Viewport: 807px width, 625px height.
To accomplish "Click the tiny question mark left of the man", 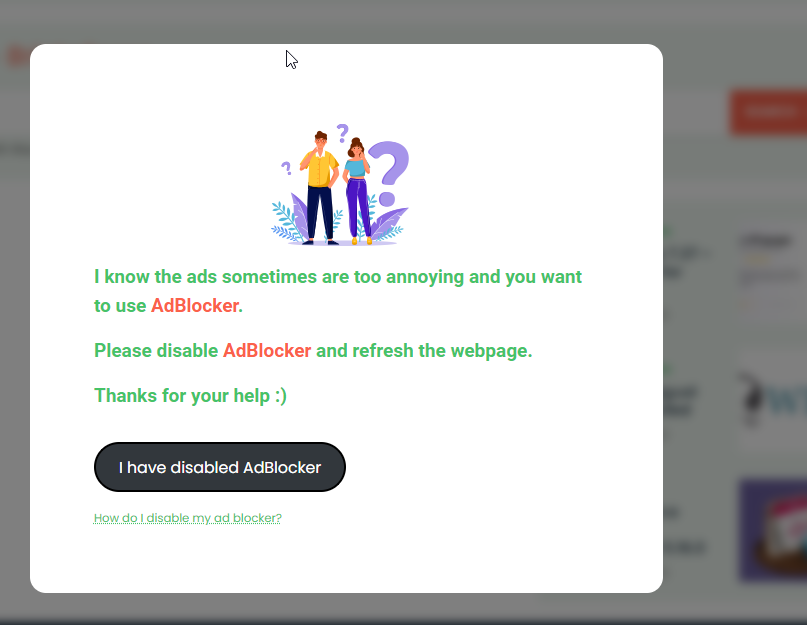I will [286, 168].
